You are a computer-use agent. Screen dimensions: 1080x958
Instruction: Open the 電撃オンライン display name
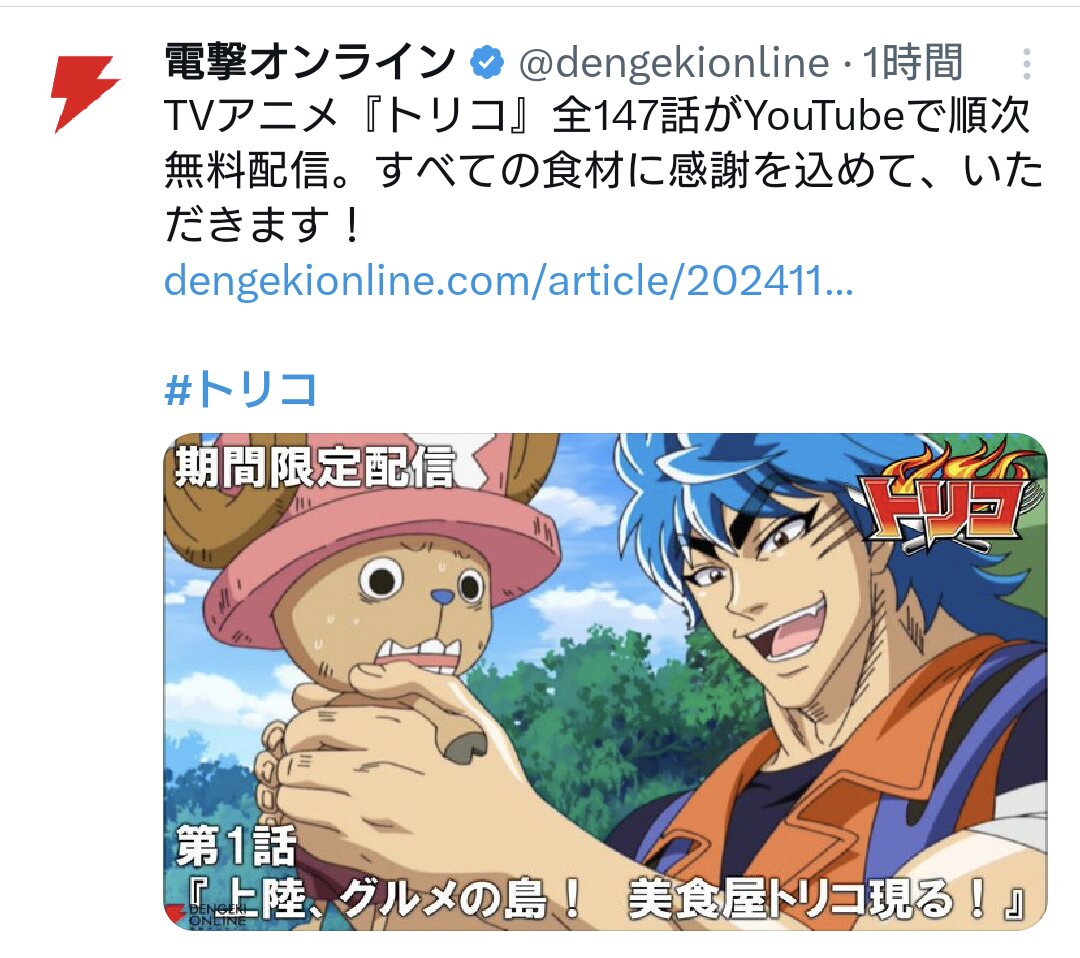click(x=311, y=62)
